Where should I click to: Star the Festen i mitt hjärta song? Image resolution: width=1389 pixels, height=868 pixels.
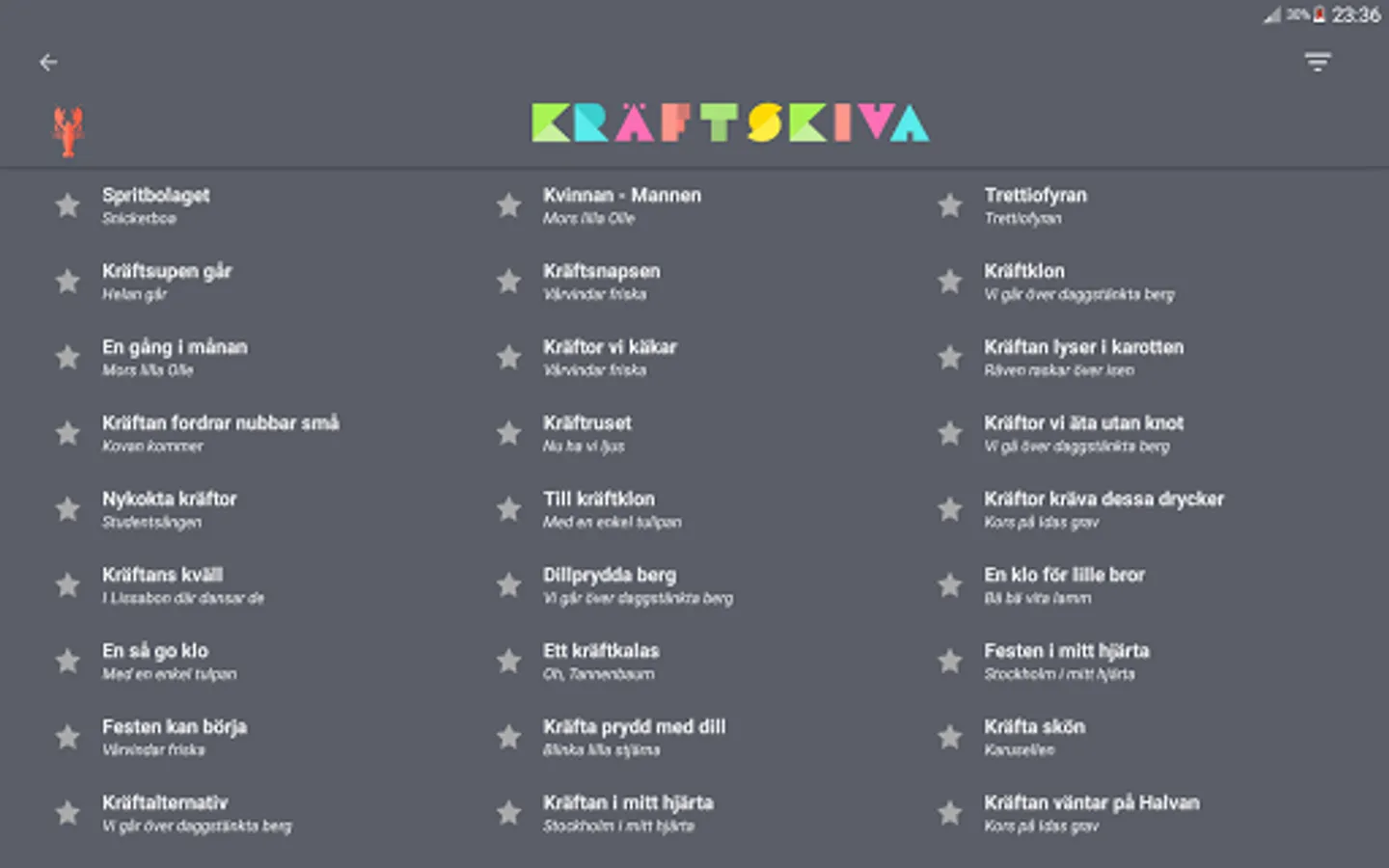950,661
